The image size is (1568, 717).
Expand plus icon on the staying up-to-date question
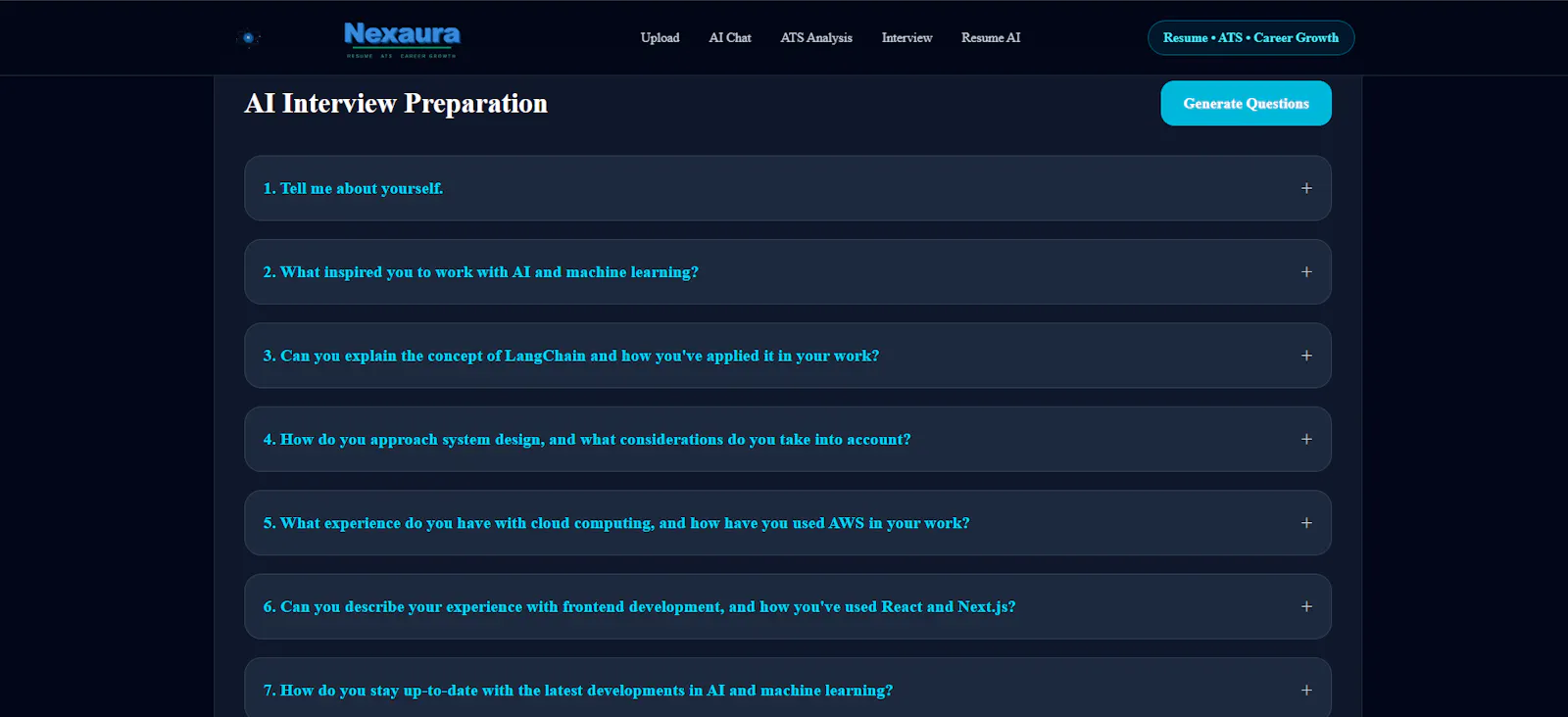pyautogui.click(x=1306, y=691)
